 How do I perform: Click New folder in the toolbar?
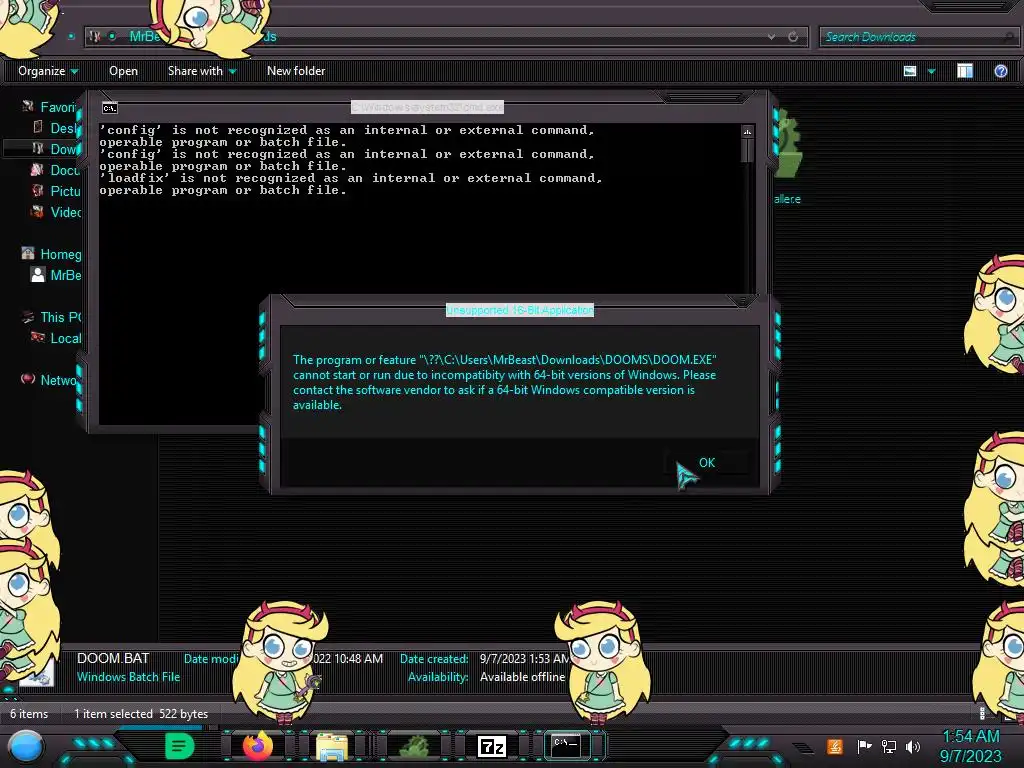296,71
